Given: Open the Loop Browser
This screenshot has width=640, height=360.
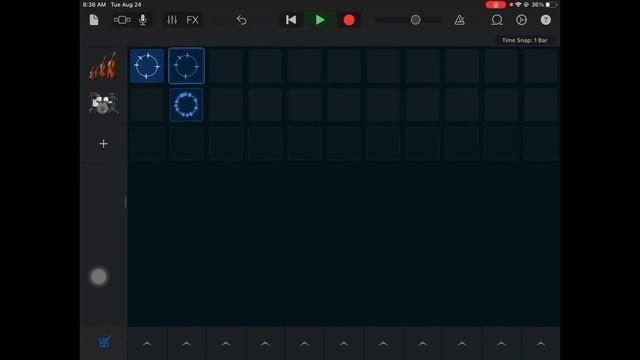Looking at the screenshot, I should (x=497, y=20).
